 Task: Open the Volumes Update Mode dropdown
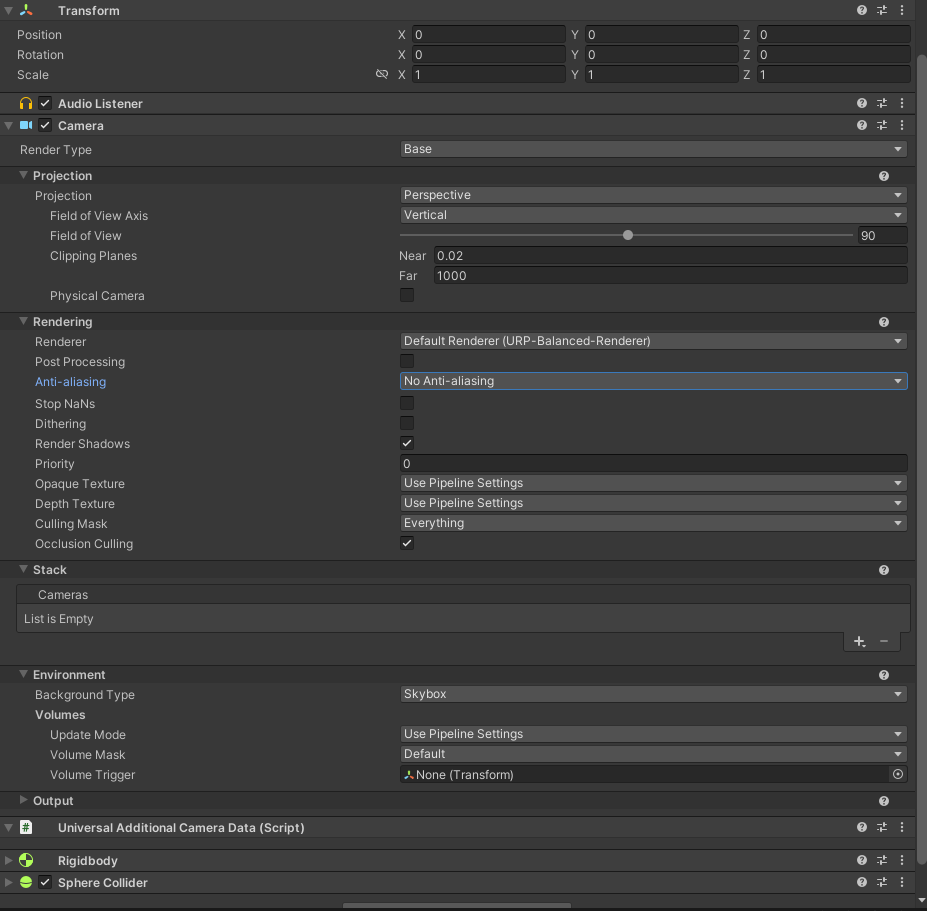coord(653,734)
